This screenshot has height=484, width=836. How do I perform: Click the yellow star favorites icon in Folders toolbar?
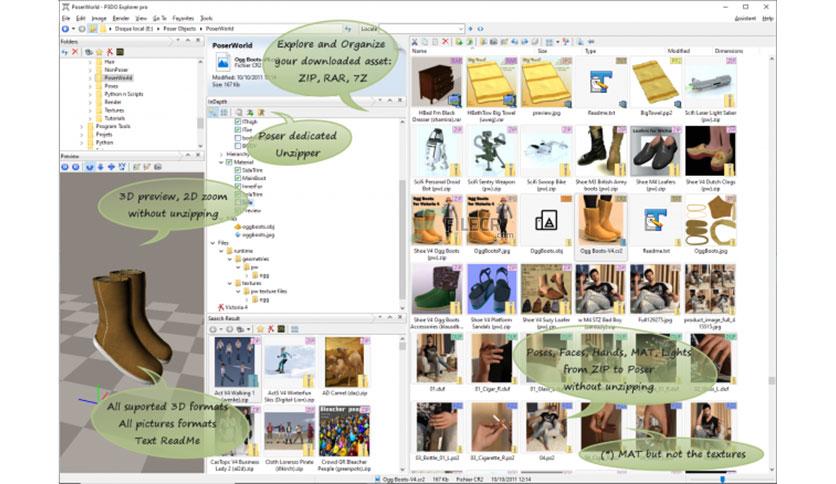[x=99, y=52]
